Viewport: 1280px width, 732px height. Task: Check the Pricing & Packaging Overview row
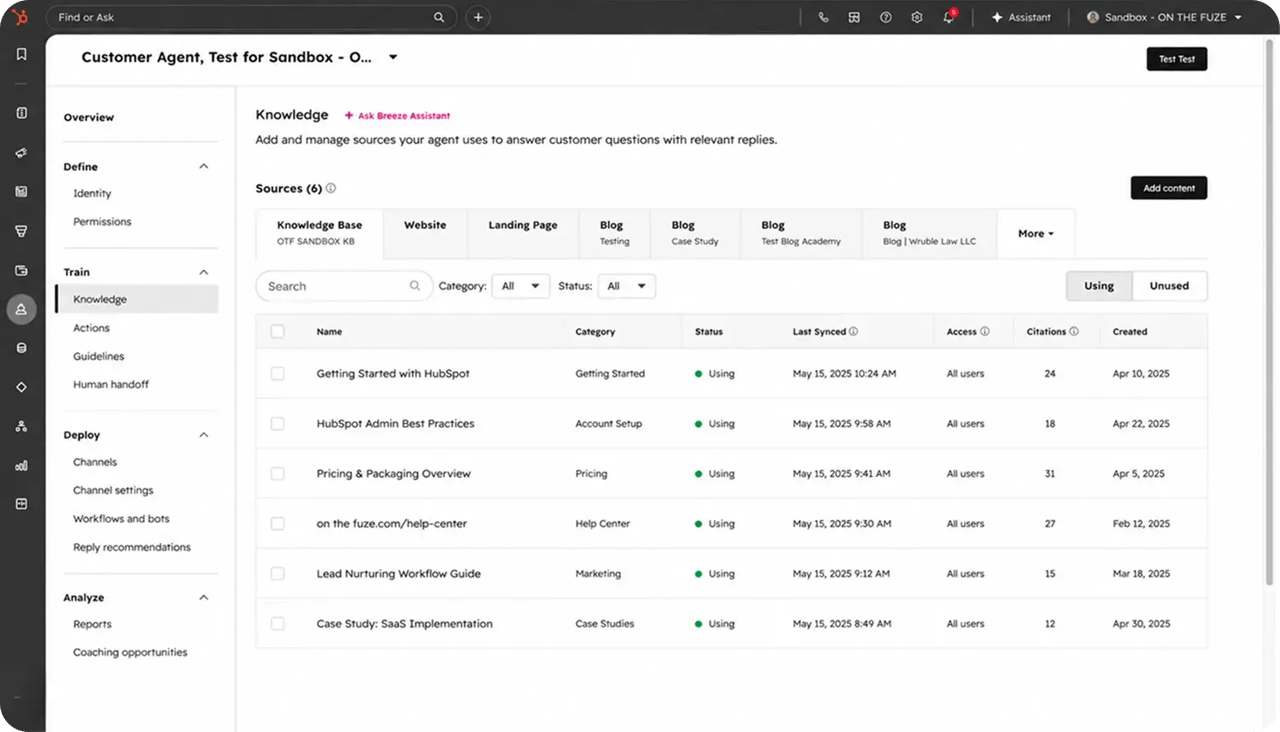coord(277,473)
